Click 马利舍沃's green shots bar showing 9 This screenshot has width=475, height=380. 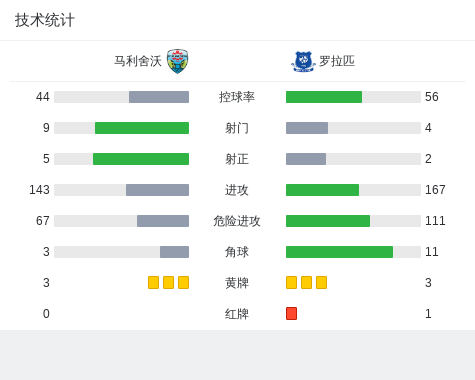142,128
